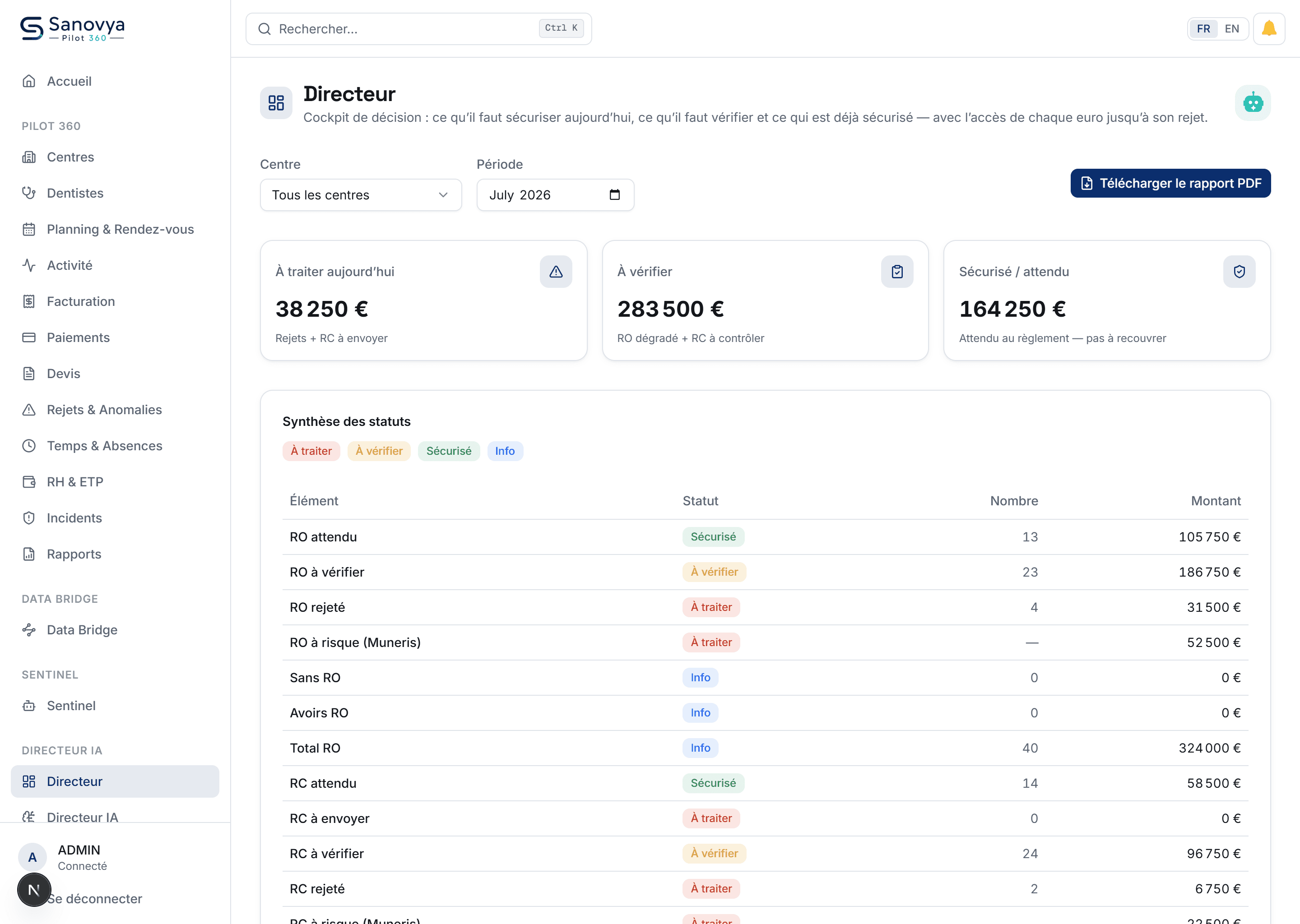Click the Directeur dashboard grid icon
1300x924 pixels.
pyautogui.click(x=276, y=103)
